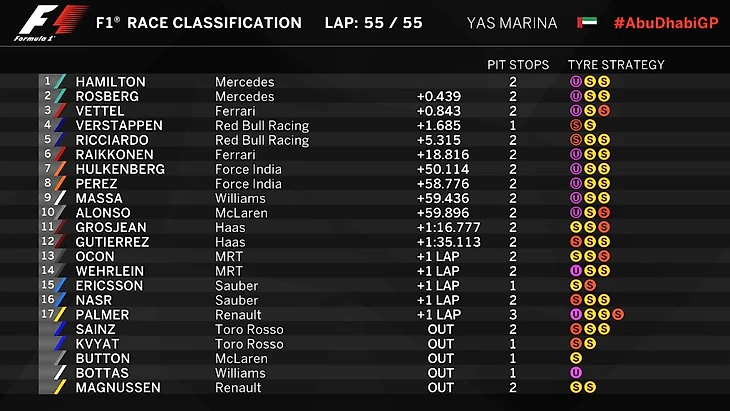Screen dimensions: 730x411
Task: Click Sainz's OUT status
Action: (440, 330)
